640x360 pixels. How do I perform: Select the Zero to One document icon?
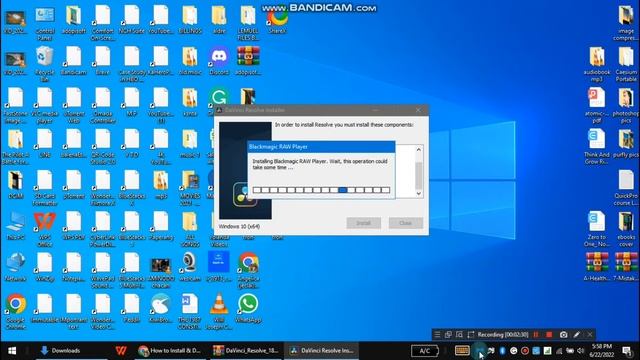[x=597, y=229]
